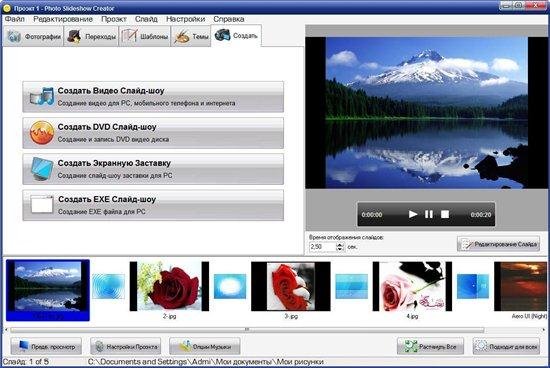This screenshot has width=550, height=368.
Task: Switch to the Фотографии tab
Action: 34,36
